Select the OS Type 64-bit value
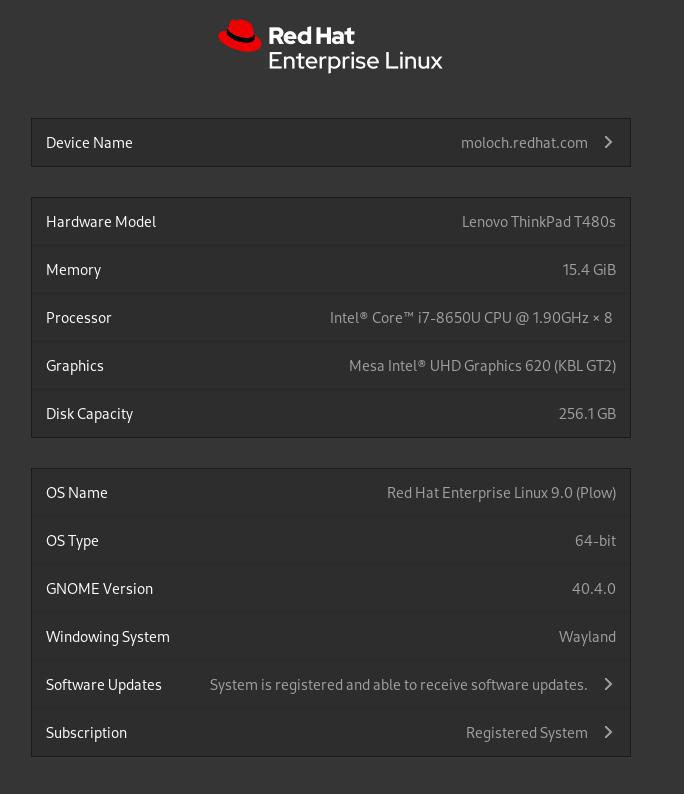Image resolution: width=684 pixels, height=794 pixels. point(595,541)
